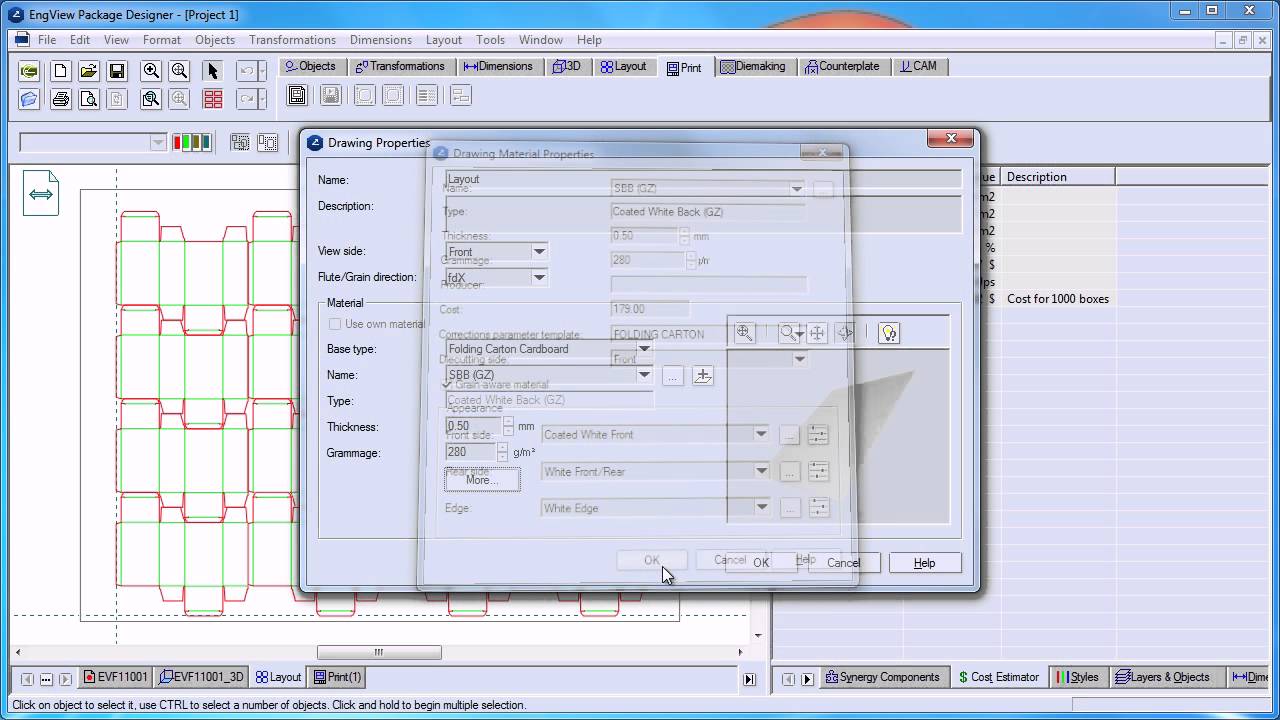Click the first Print tab page layout icon
1280x720 pixels.
tap(297, 95)
